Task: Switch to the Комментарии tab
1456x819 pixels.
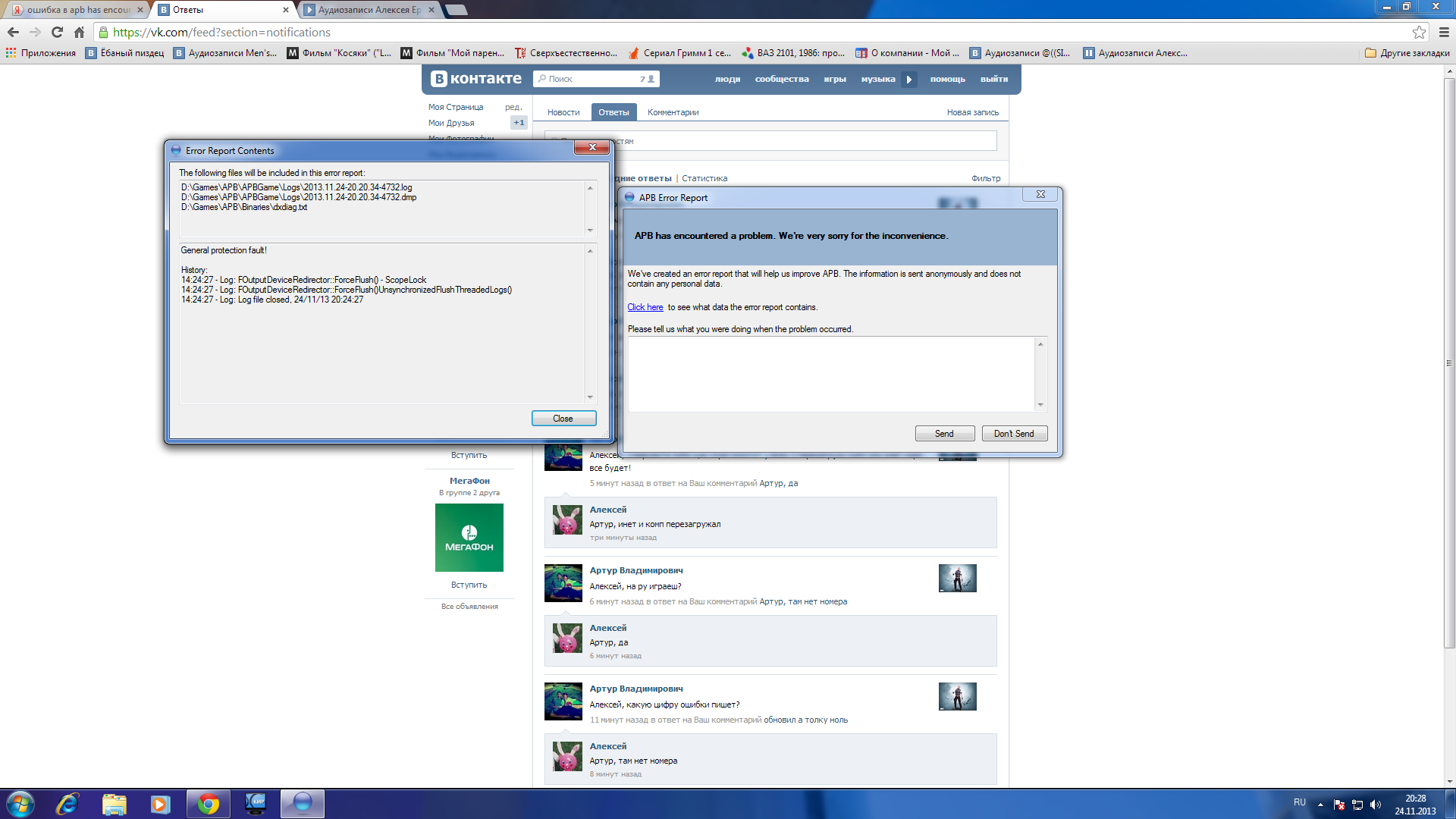Action: [673, 112]
